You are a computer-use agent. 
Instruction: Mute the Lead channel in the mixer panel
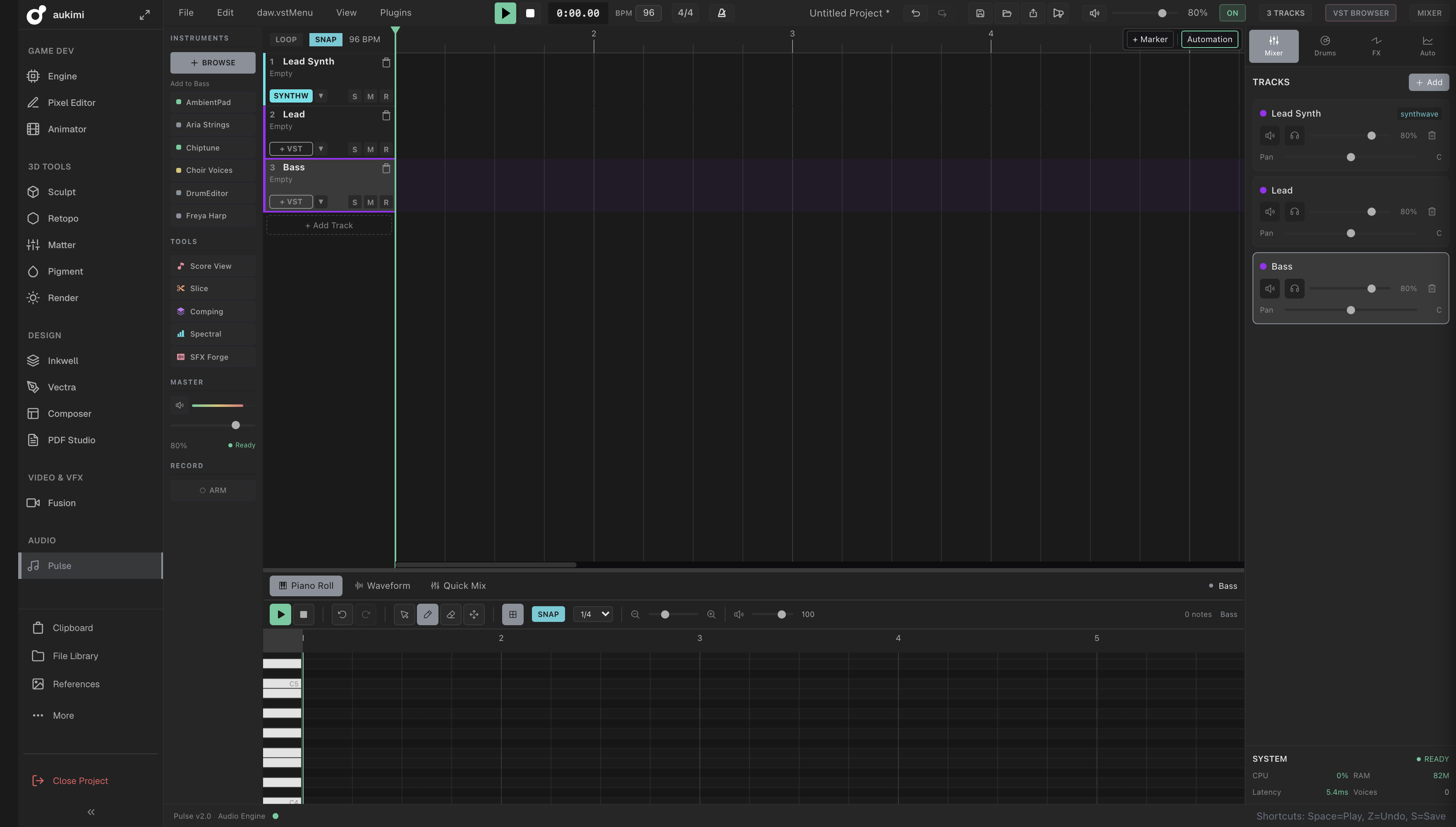click(1270, 212)
